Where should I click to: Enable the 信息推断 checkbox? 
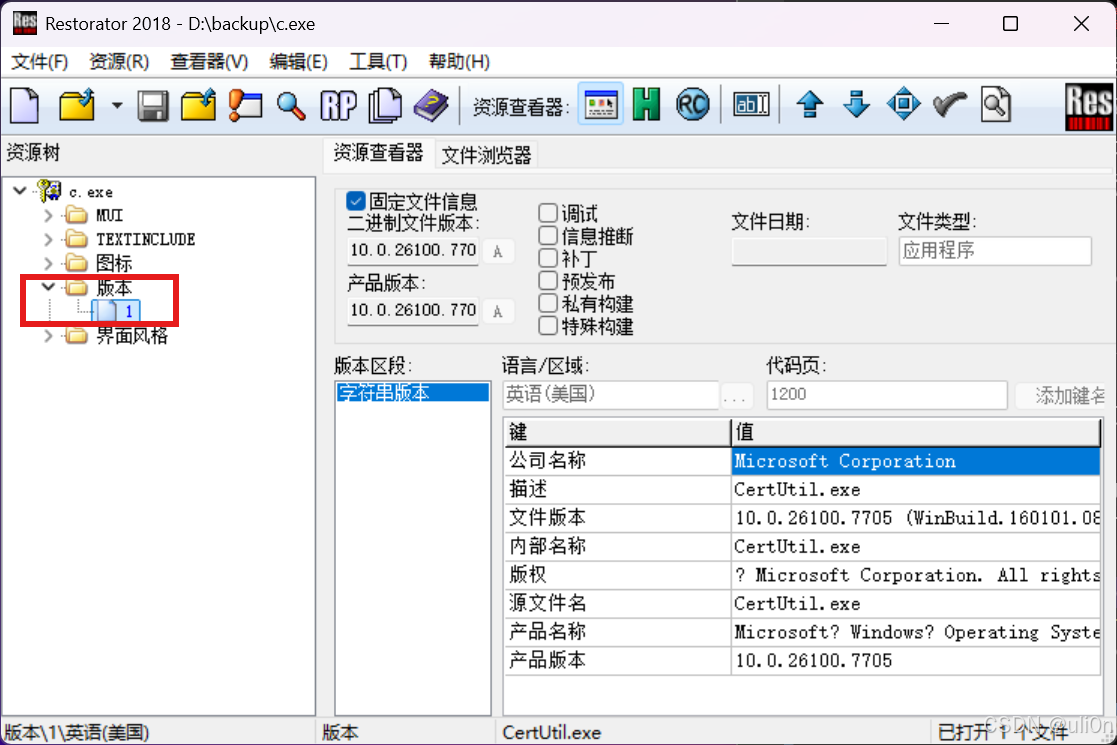pyautogui.click(x=548, y=236)
